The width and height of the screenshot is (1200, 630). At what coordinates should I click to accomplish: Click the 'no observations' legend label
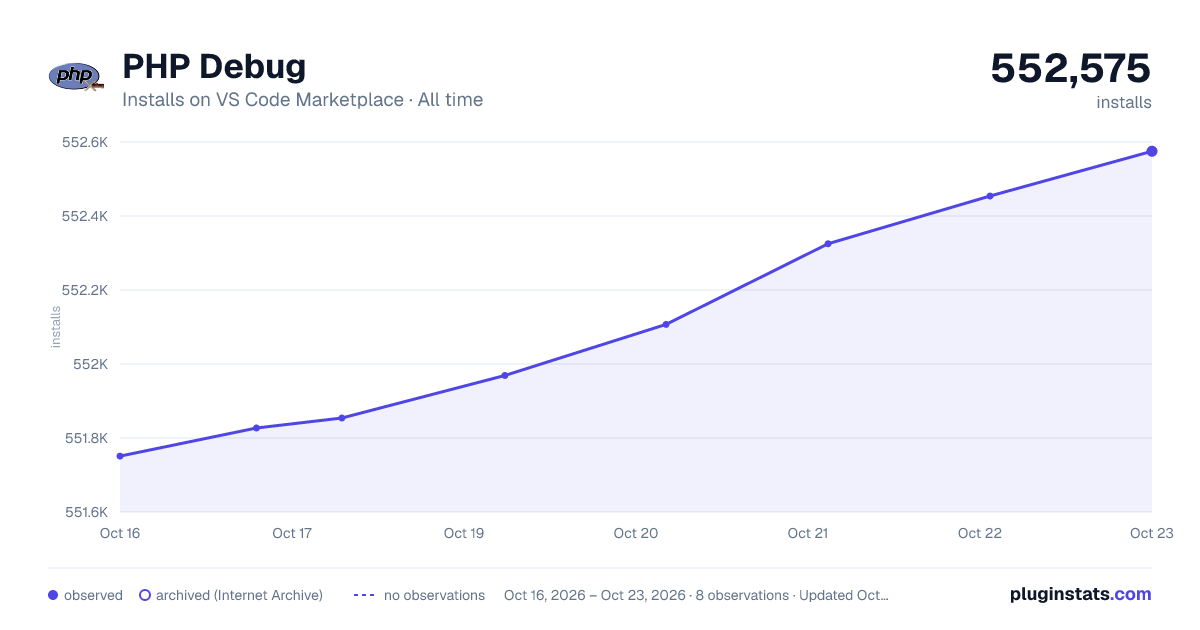[x=434, y=595]
